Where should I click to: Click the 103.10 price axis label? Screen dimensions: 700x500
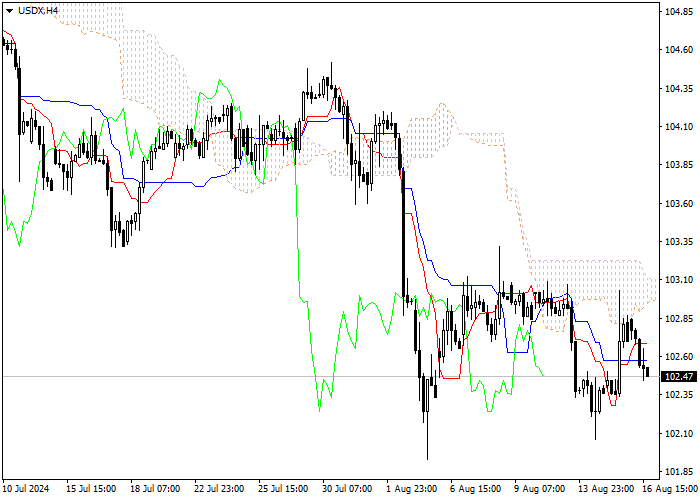pos(679,280)
